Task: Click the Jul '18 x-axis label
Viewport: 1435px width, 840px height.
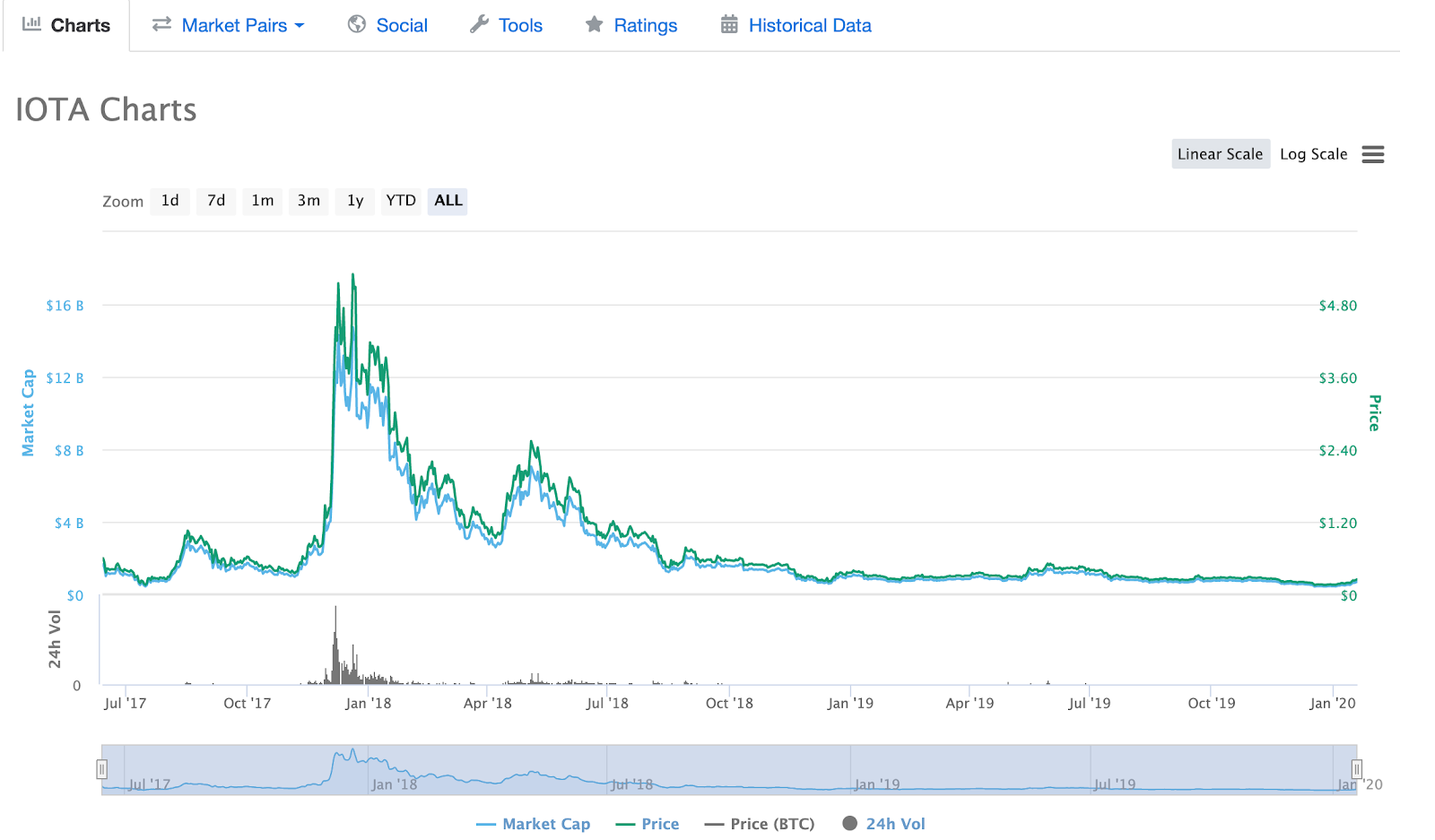Action: (607, 704)
